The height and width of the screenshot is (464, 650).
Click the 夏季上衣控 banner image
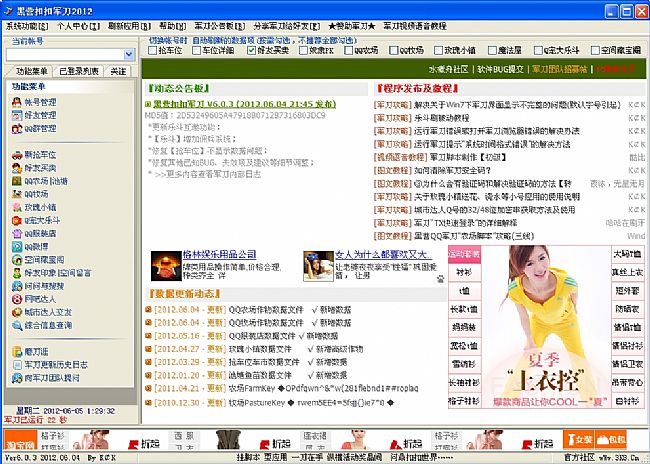546,327
